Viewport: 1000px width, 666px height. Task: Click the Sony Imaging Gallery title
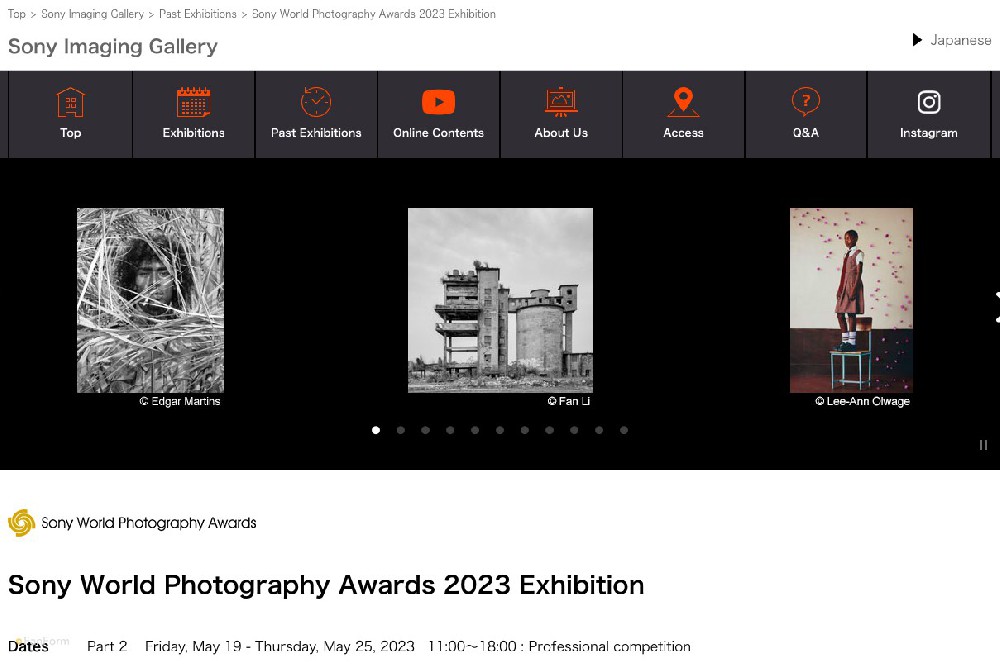(113, 46)
